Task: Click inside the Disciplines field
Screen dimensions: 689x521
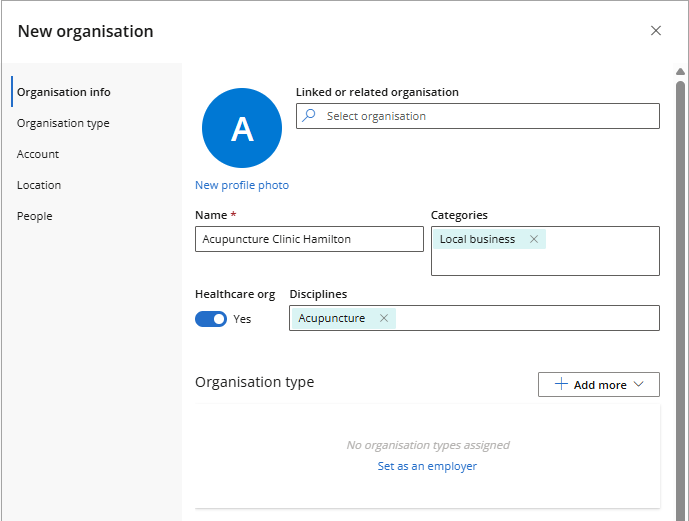Action: (475, 318)
